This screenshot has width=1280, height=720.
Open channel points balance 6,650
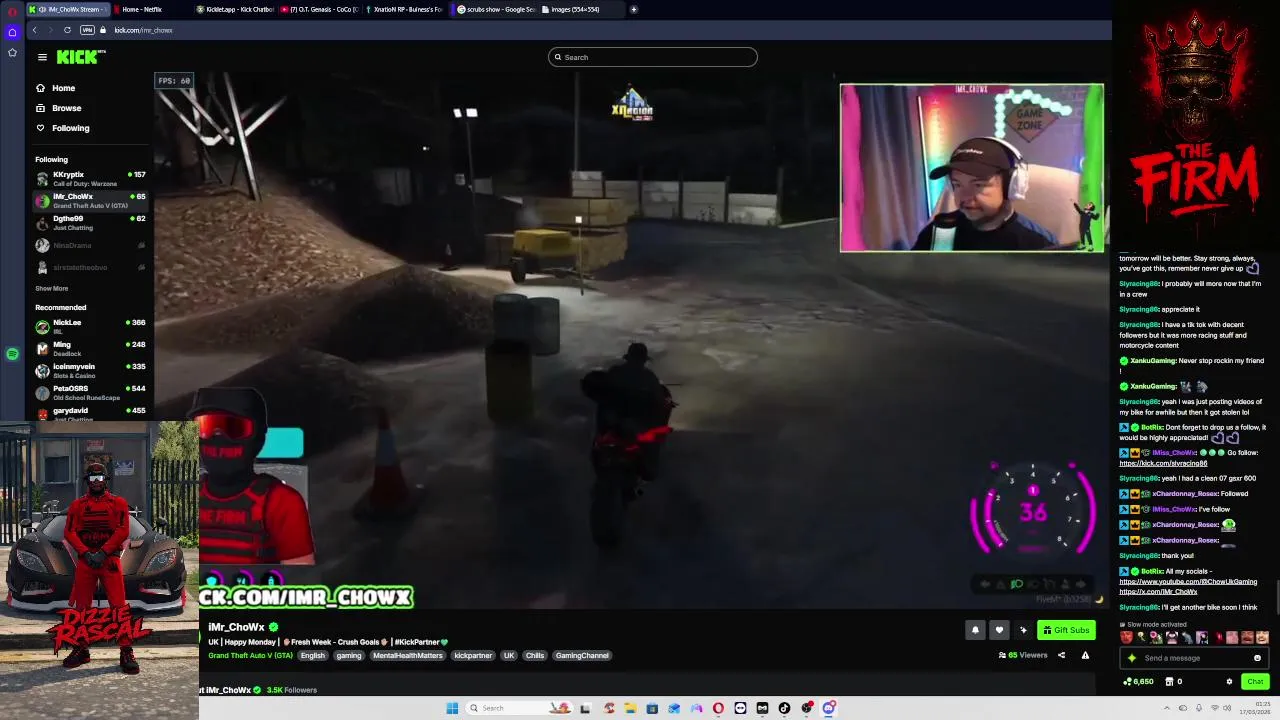point(1138,682)
